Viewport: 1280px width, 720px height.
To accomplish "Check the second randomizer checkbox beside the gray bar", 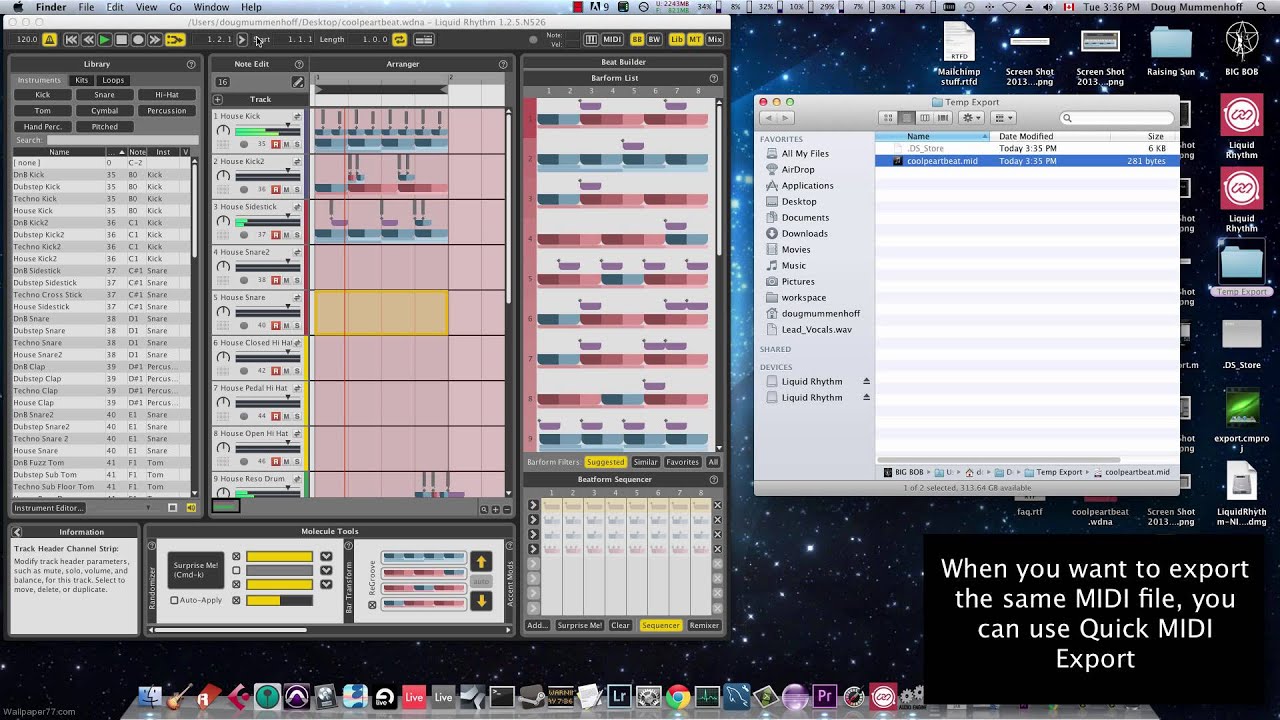I will click(x=237, y=571).
